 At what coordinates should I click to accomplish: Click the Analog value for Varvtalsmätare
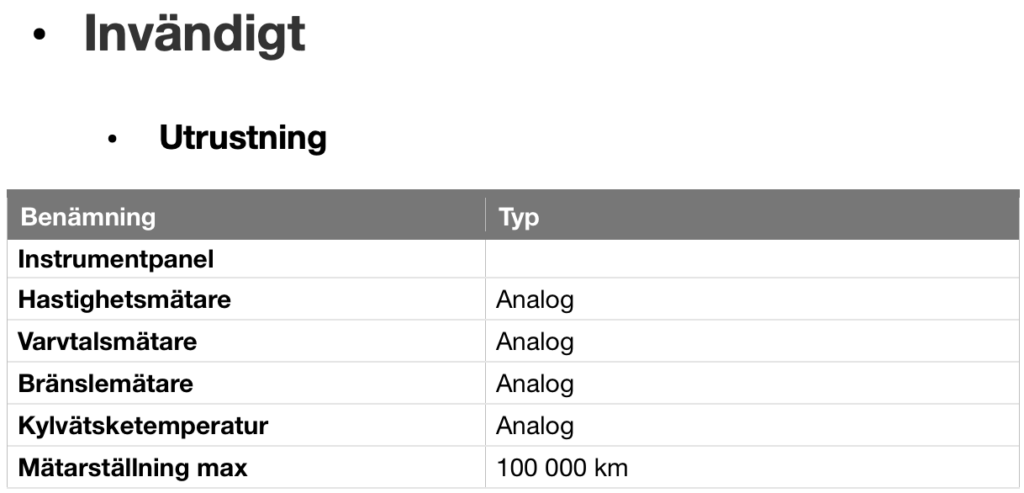tap(535, 342)
